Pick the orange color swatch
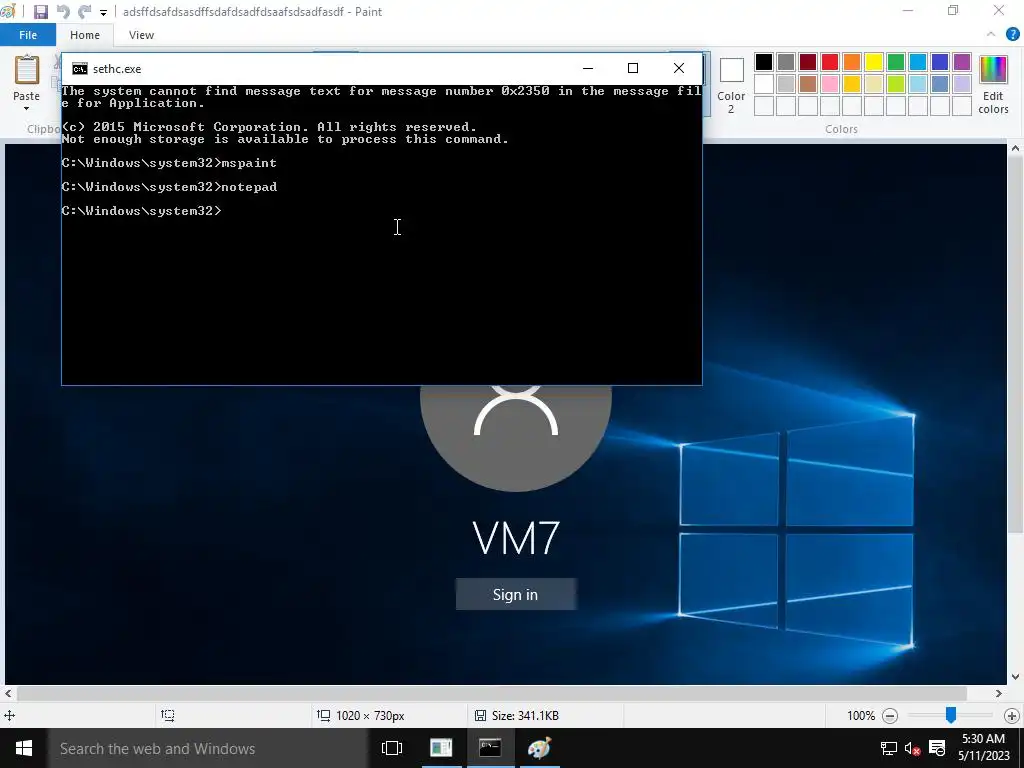Screen dimensions: 1024x768 [x=852, y=62]
